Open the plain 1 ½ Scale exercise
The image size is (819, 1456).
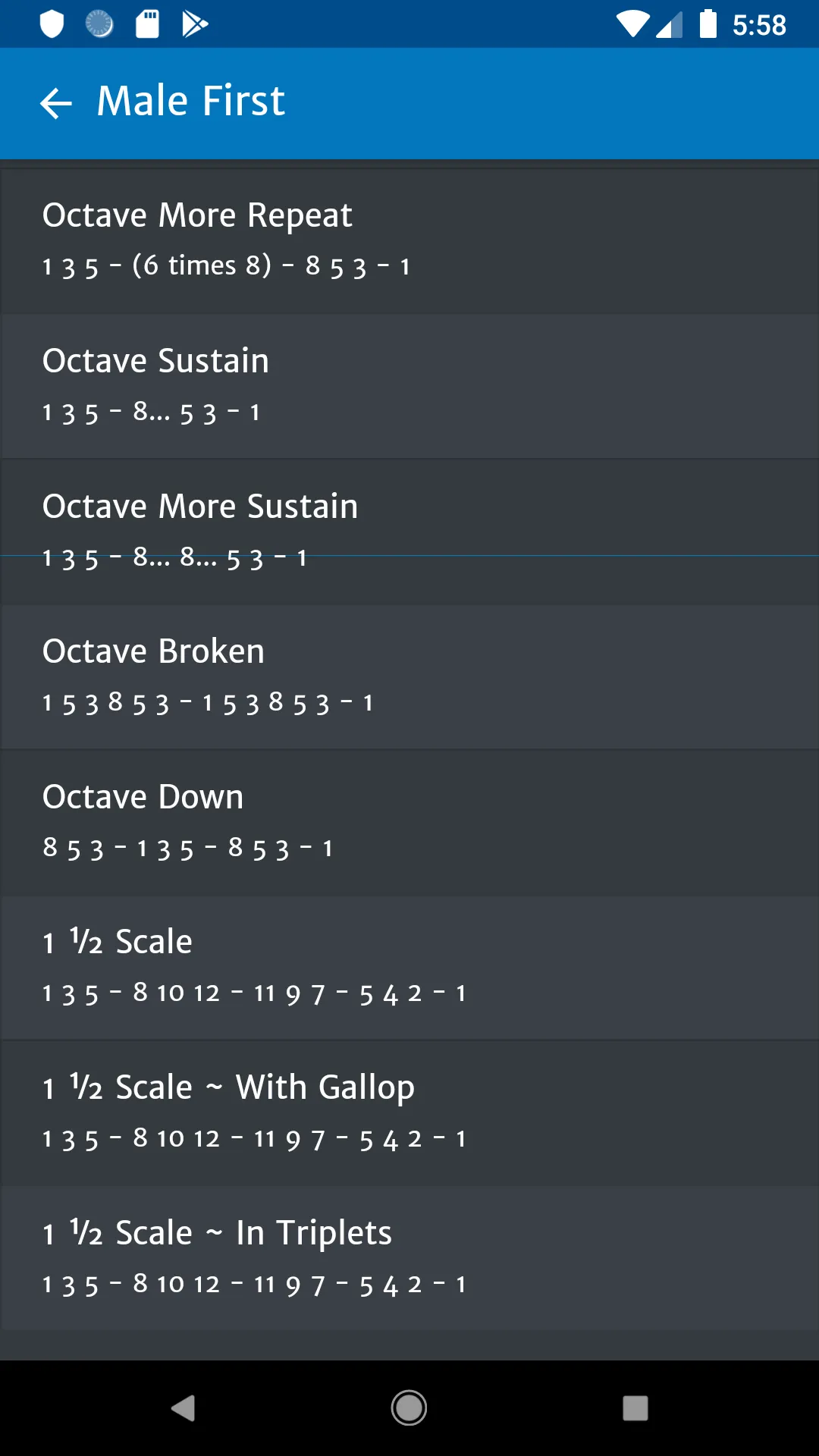tap(409, 968)
